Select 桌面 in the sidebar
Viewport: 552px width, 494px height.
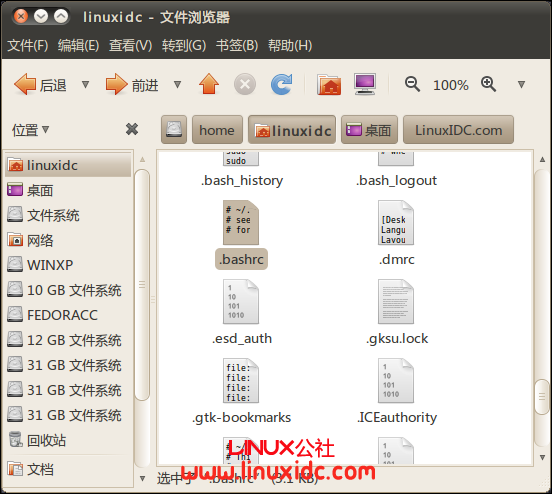click(68, 190)
